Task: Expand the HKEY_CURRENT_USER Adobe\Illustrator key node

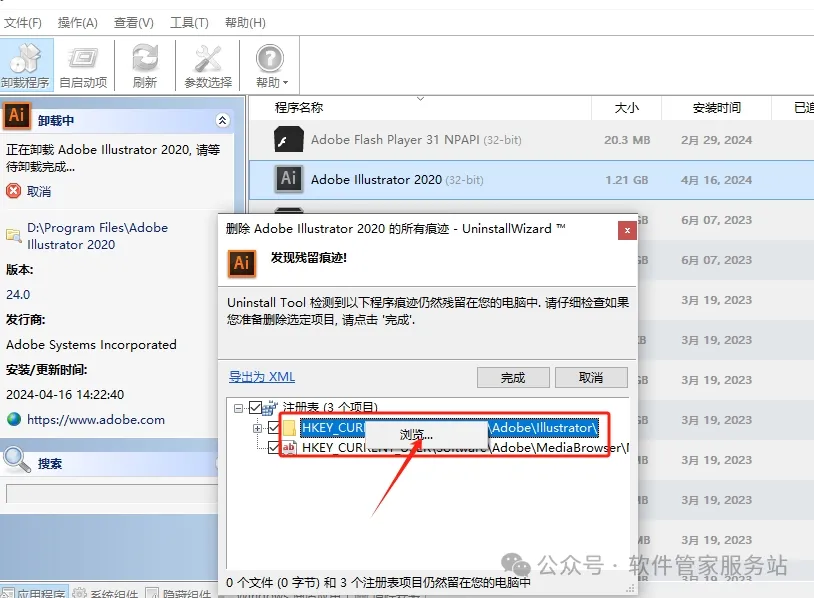Action: coord(257,428)
